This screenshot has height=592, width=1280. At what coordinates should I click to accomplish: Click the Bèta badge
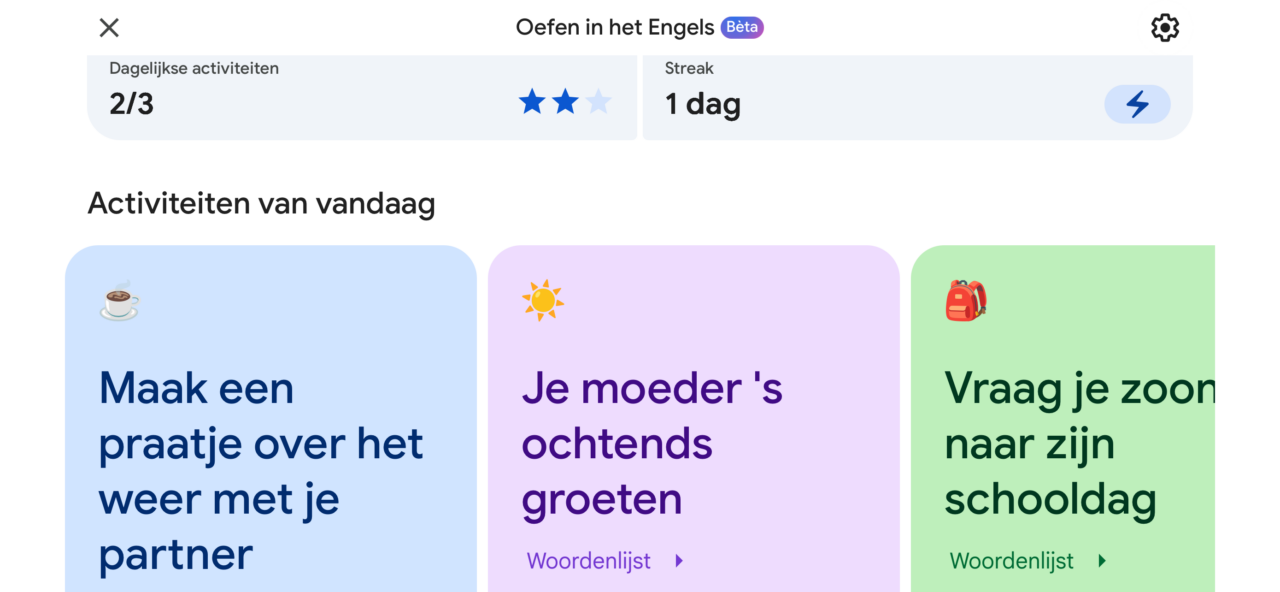[x=742, y=28]
